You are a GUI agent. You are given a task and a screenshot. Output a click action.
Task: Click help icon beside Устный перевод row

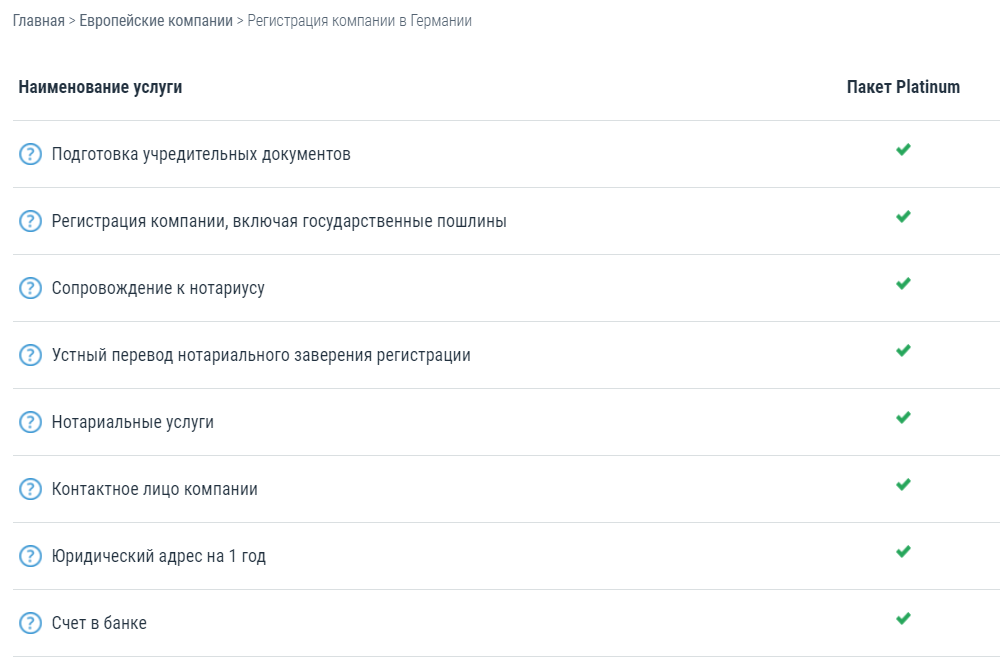point(31,355)
